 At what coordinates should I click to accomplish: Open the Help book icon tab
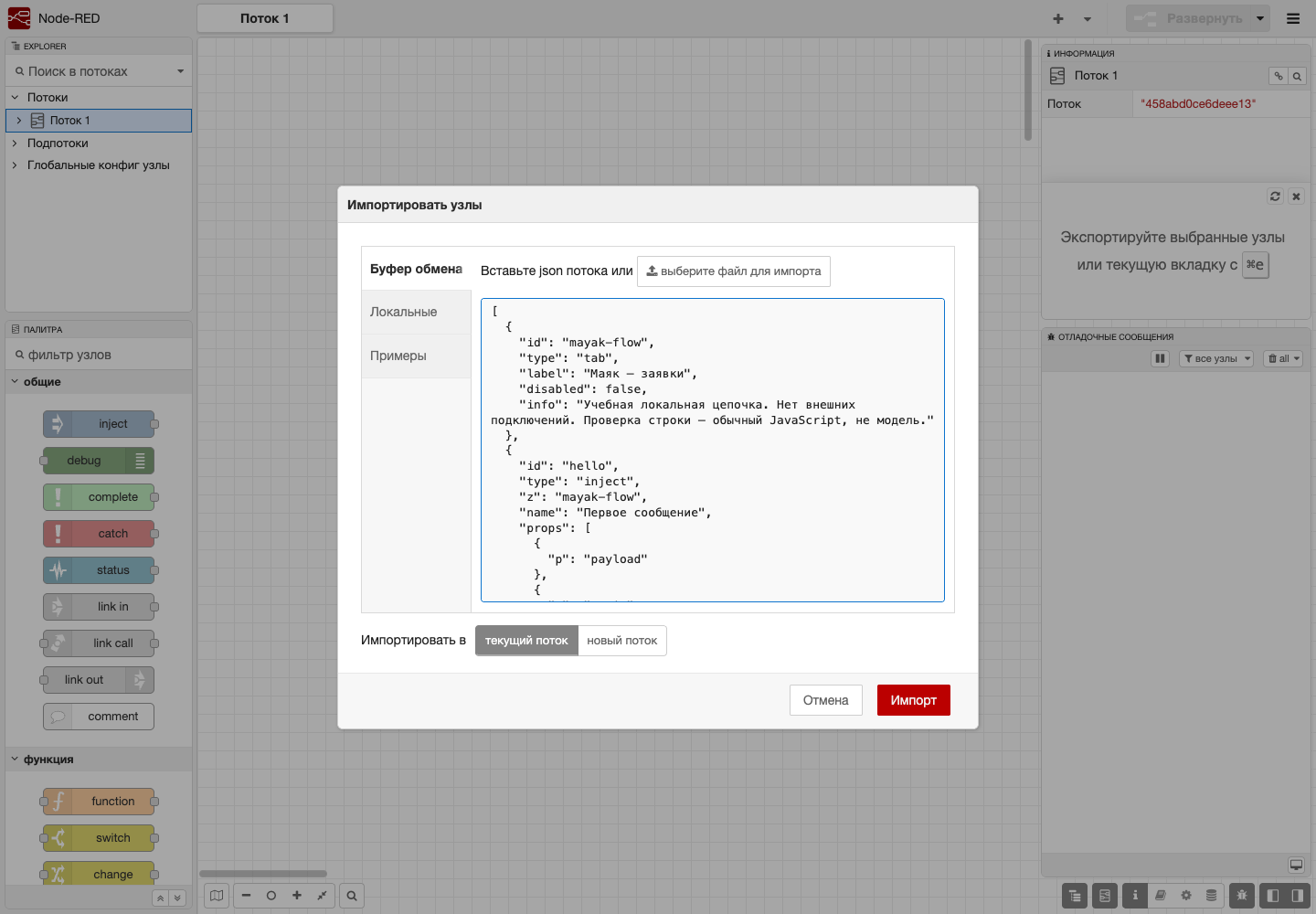(1161, 896)
